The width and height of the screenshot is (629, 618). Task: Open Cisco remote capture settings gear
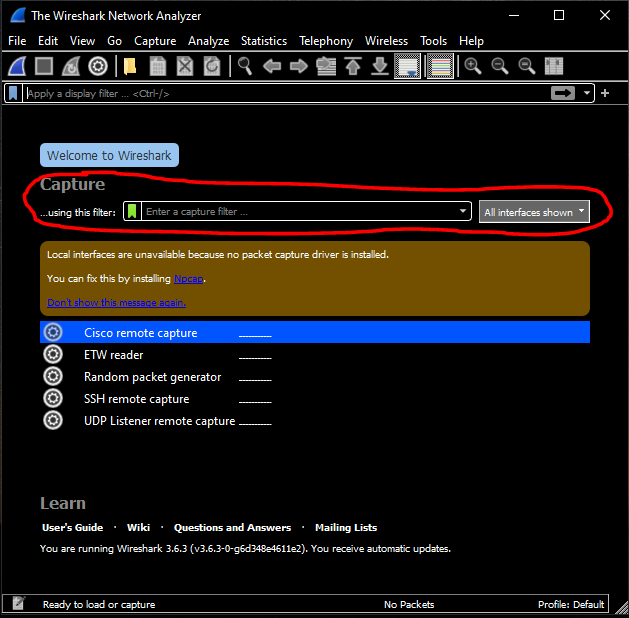53,332
